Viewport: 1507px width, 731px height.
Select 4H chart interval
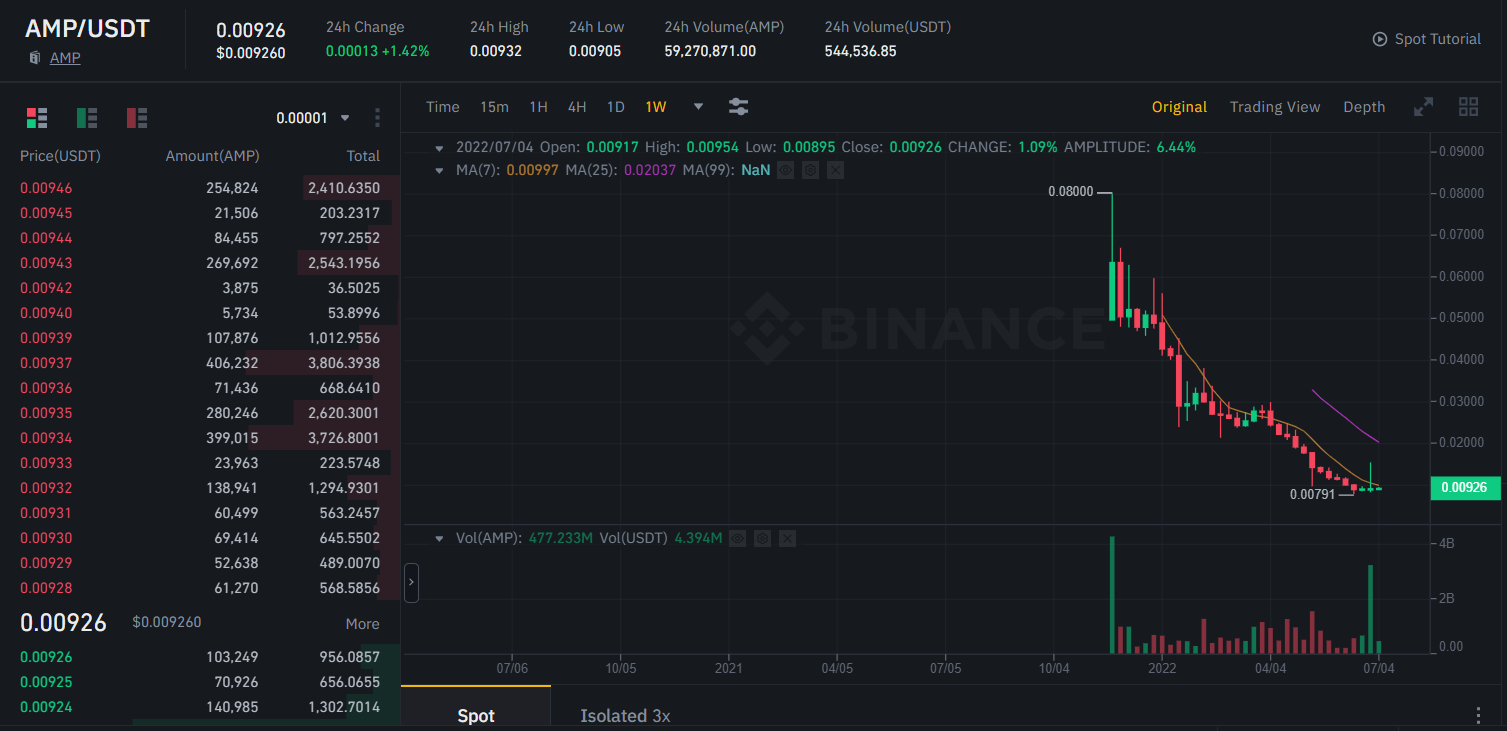tap(577, 107)
